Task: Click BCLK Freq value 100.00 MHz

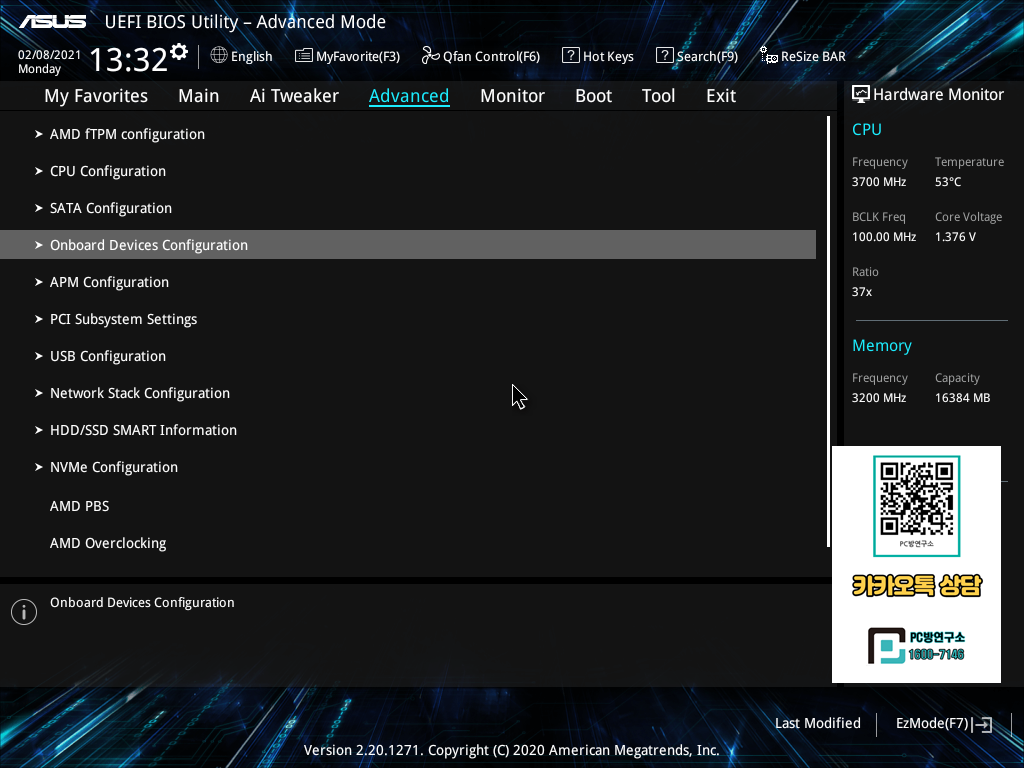Action: (884, 237)
